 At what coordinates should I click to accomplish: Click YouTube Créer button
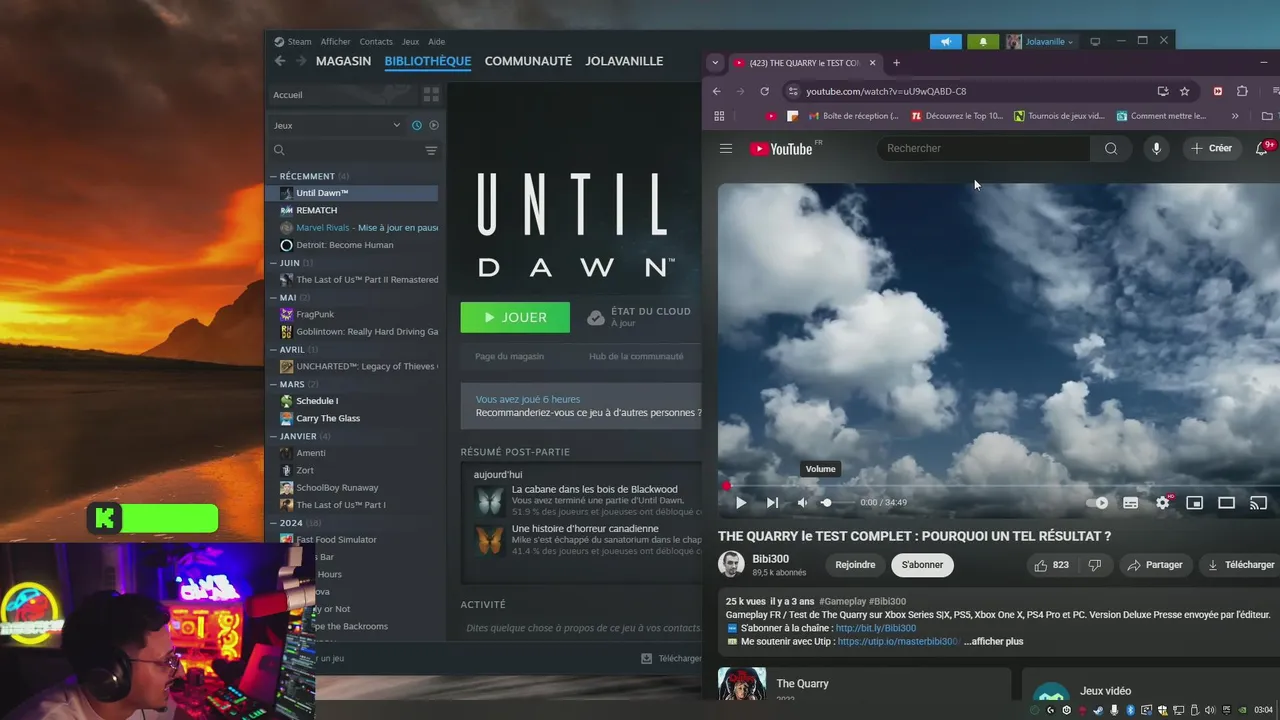pos(1211,148)
